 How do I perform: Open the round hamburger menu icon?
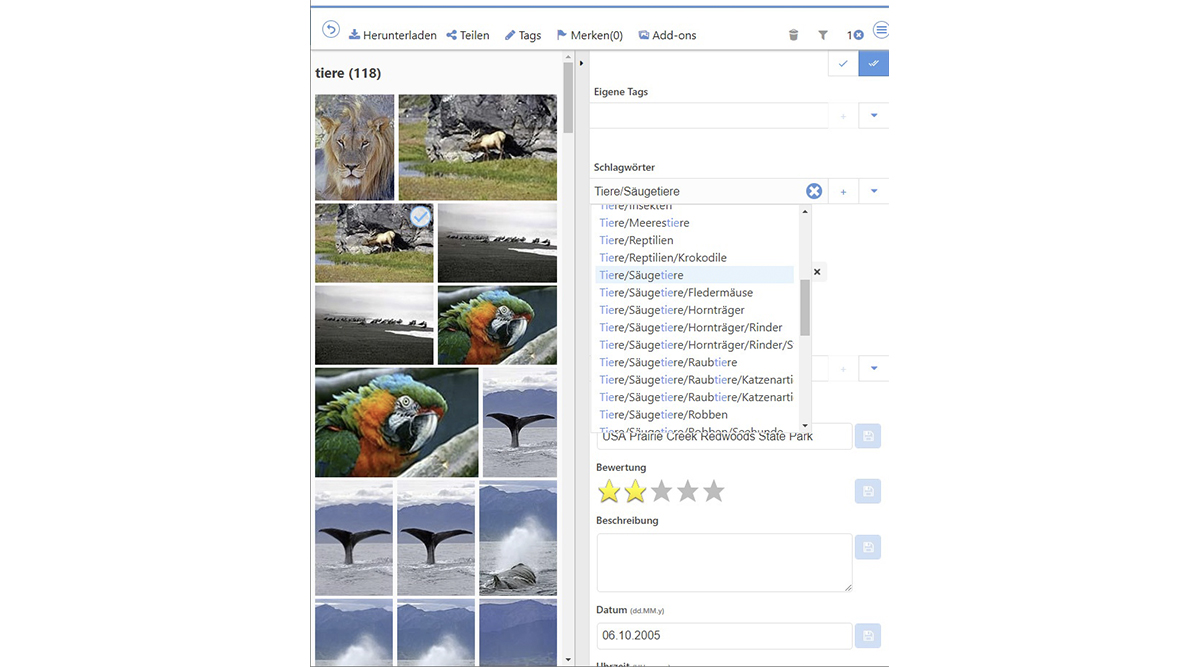881,31
